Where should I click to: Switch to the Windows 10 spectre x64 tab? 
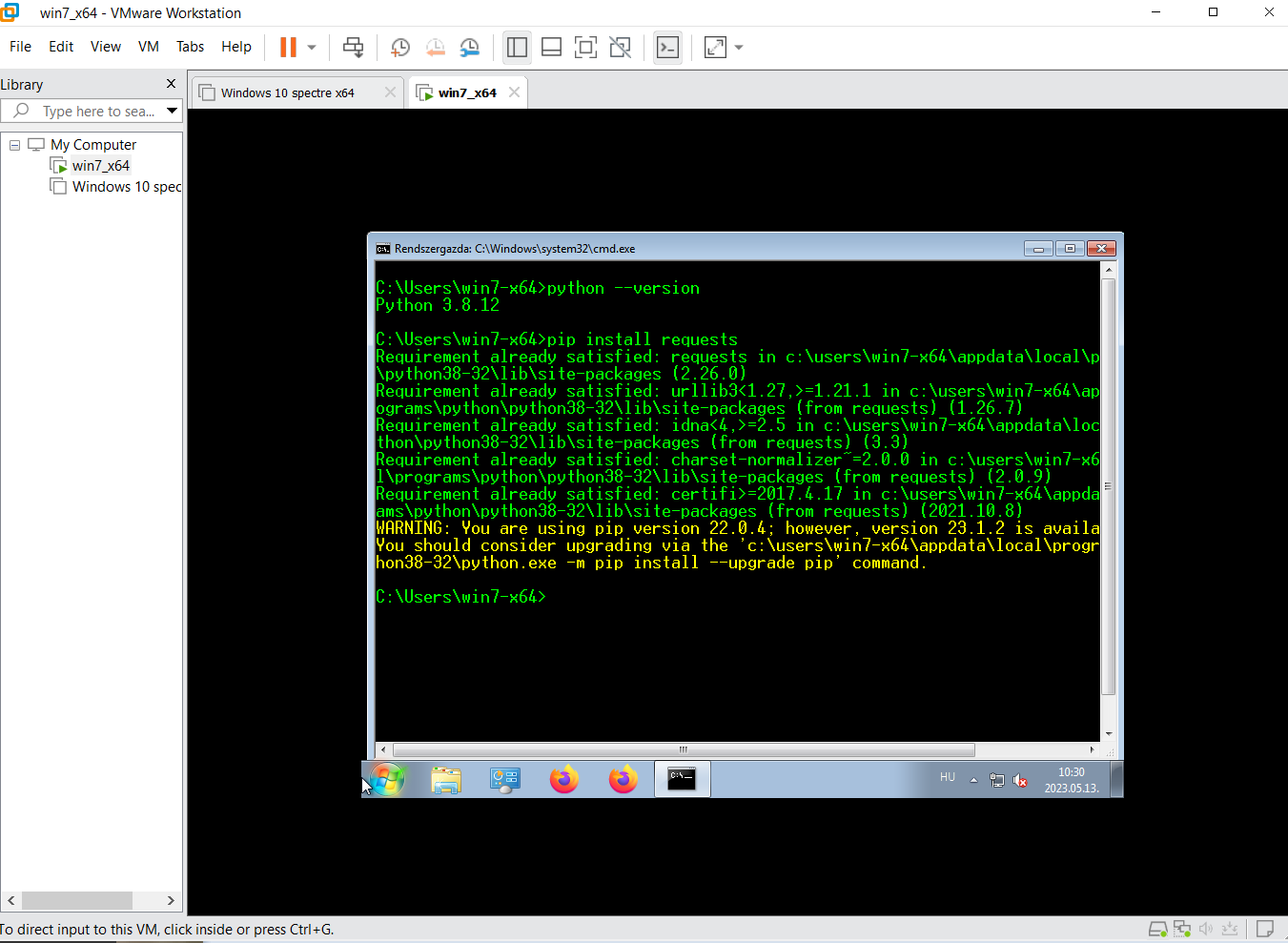click(x=287, y=92)
